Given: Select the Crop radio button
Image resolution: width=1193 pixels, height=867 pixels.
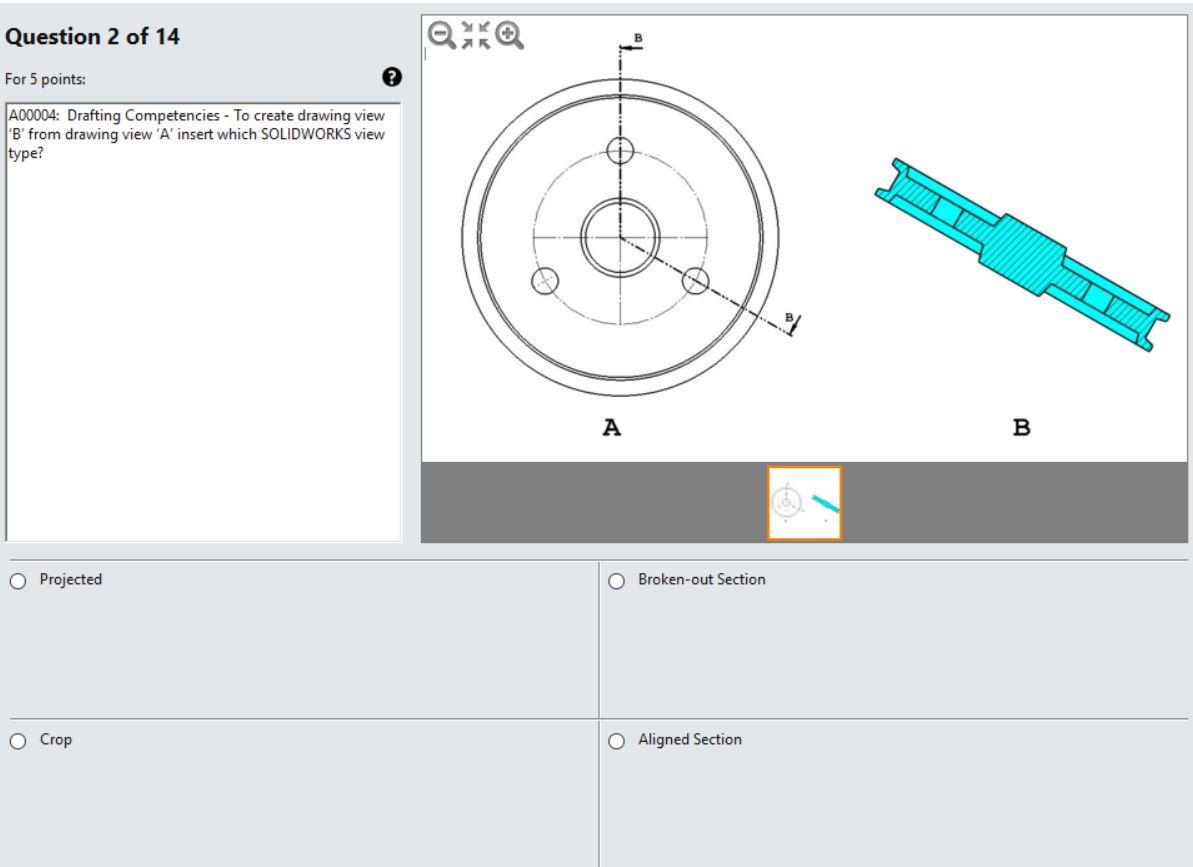Looking at the screenshot, I should click(16, 740).
